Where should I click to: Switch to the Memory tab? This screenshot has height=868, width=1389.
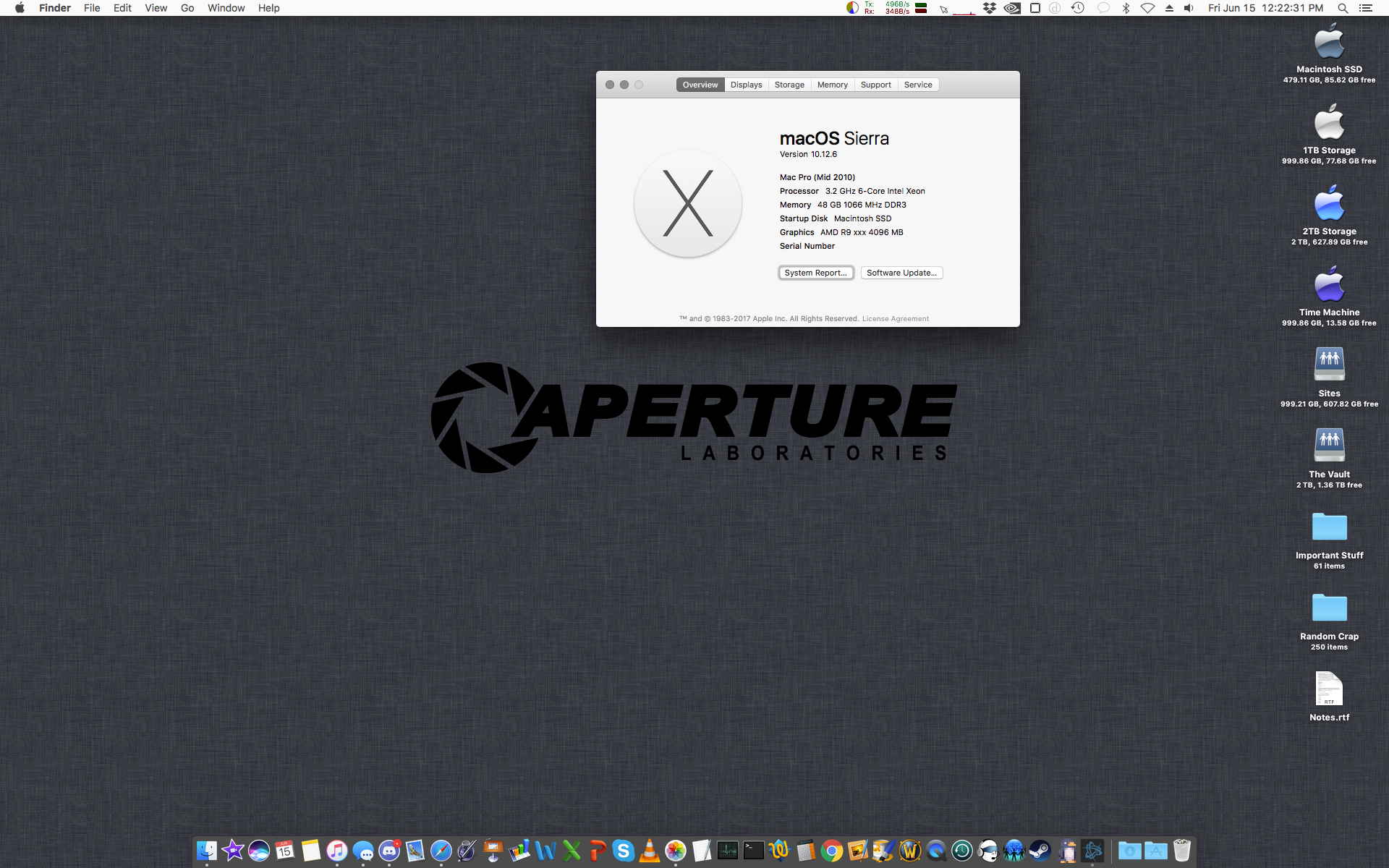832,85
